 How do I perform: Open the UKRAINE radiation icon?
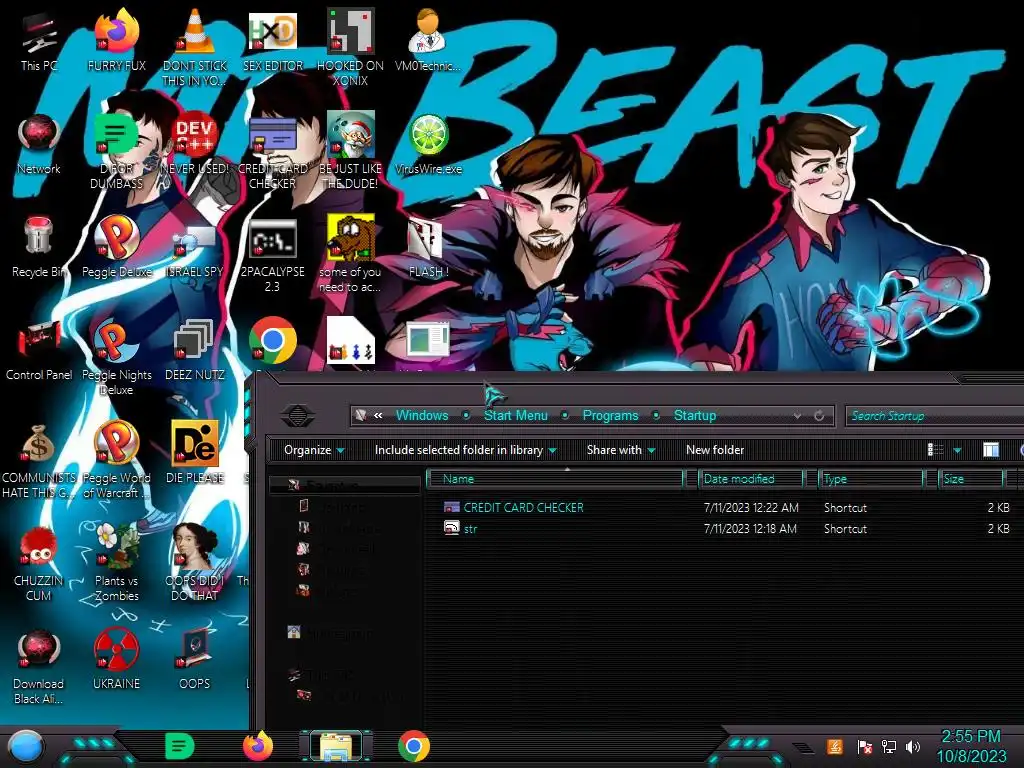point(116,660)
